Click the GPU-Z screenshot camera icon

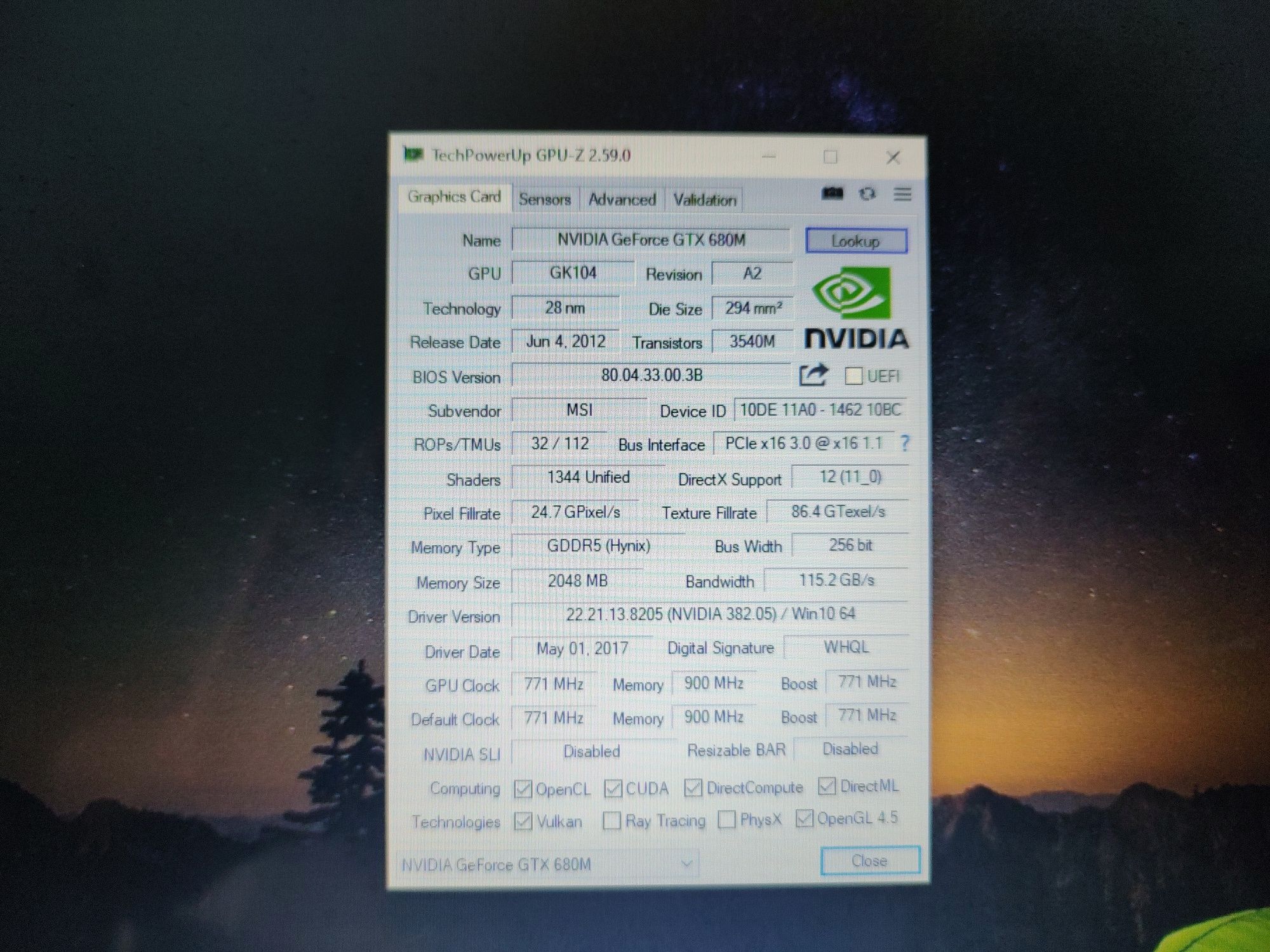coord(832,193)
